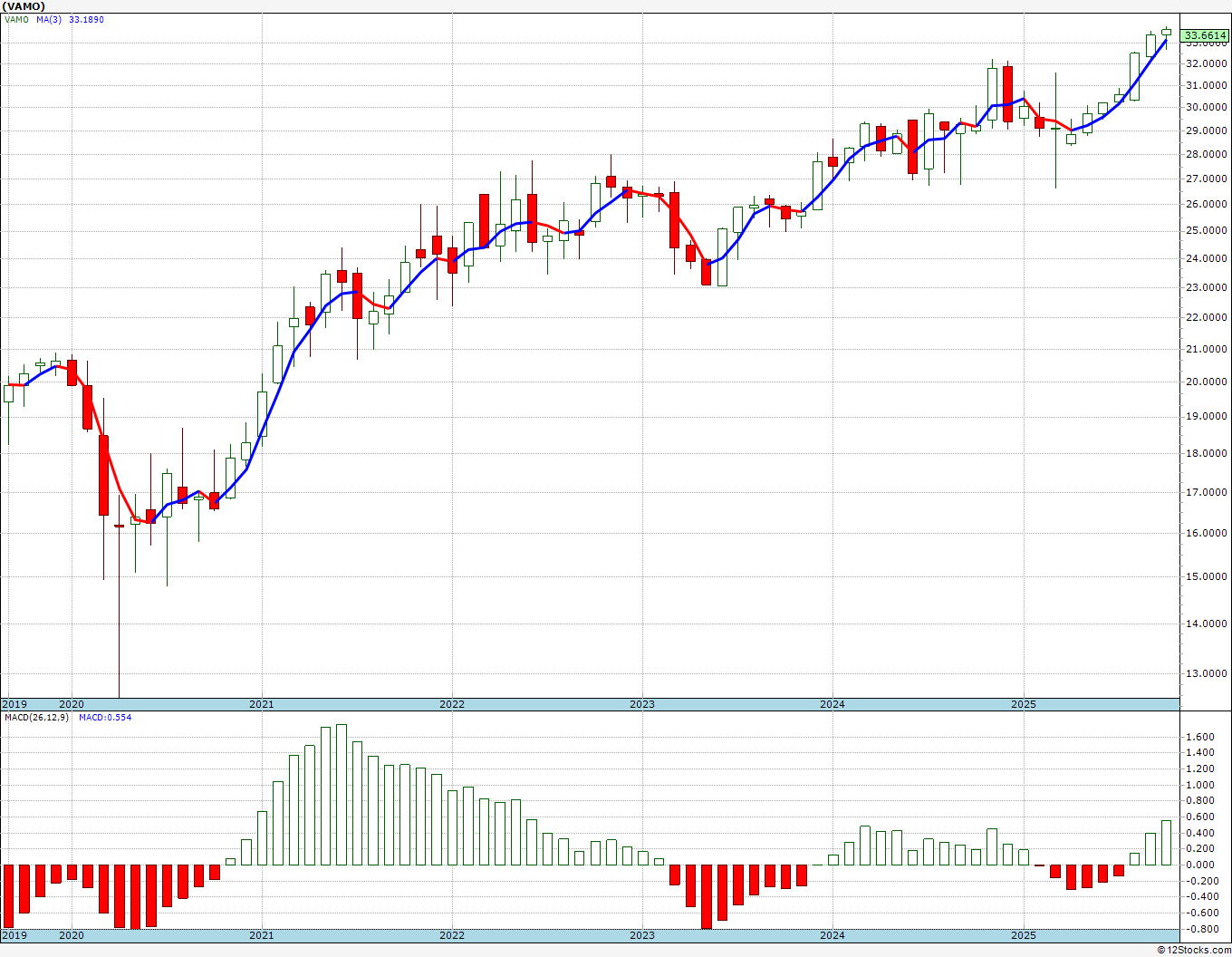Click the 13.0000 price axis label
Screen dimensions: 1232x957
[1206, 673]
